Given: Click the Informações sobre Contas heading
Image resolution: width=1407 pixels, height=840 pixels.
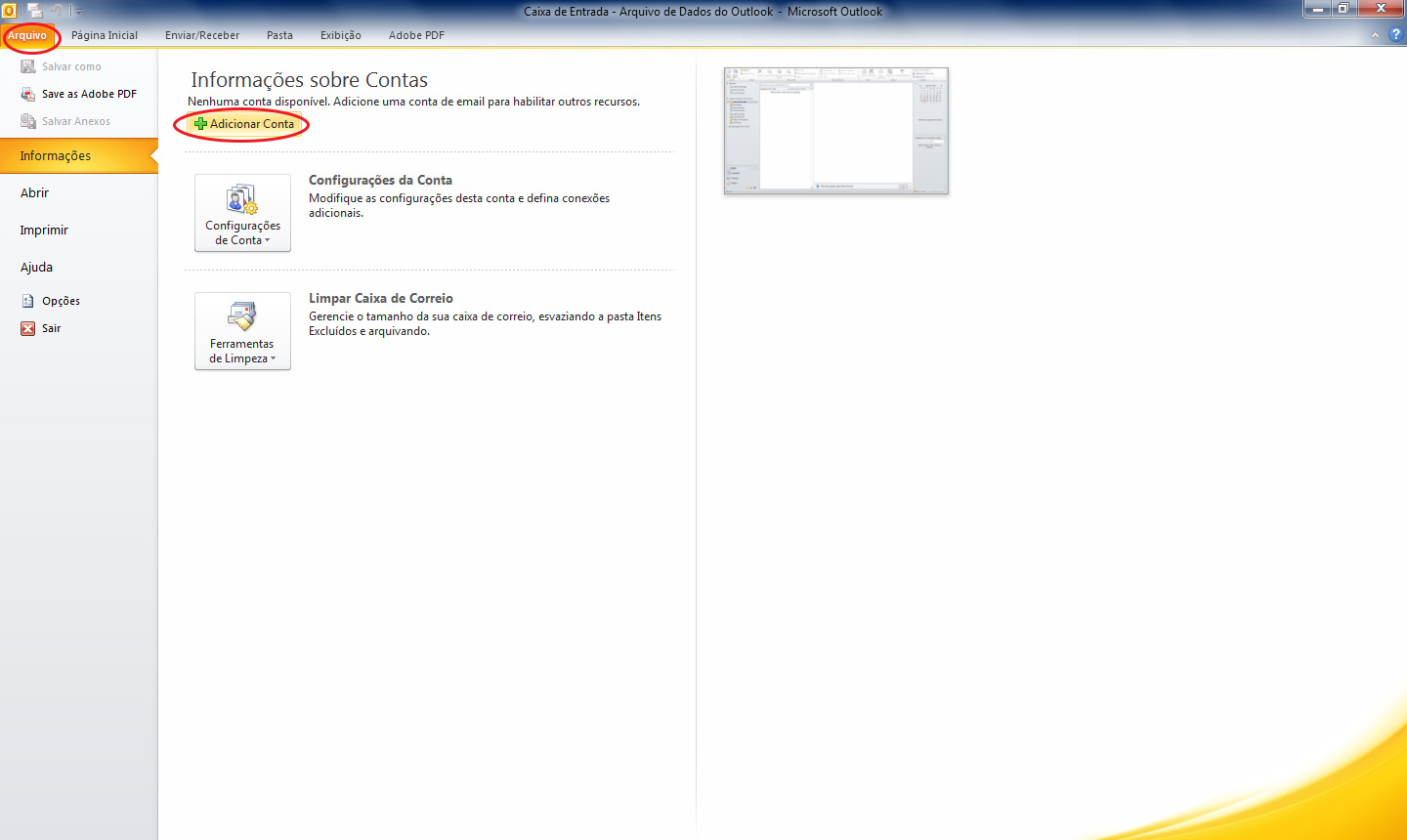Looking at the screenshot, I should (x=309, y=80).
